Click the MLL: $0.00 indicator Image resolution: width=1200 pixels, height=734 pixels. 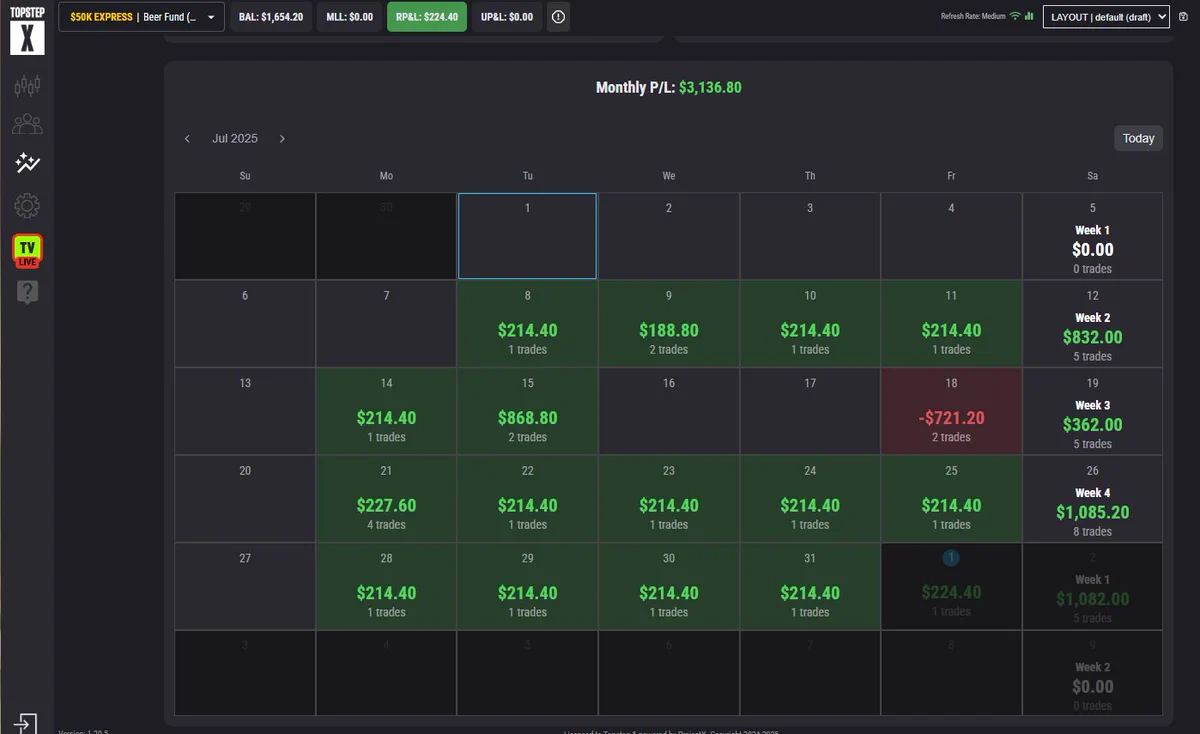[349, 17]
